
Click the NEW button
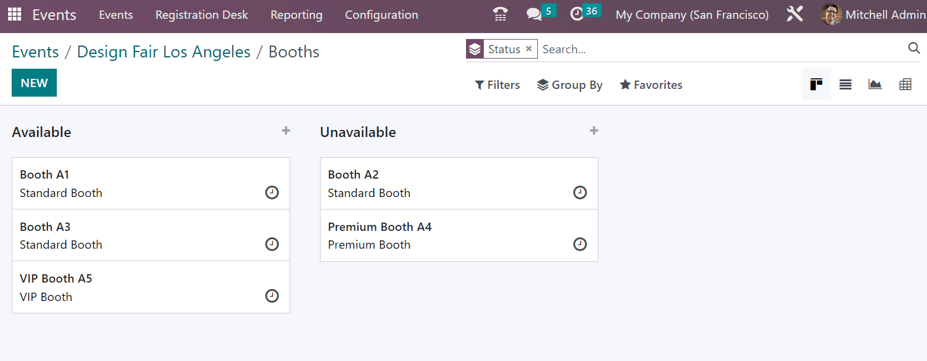coord(34,83)
